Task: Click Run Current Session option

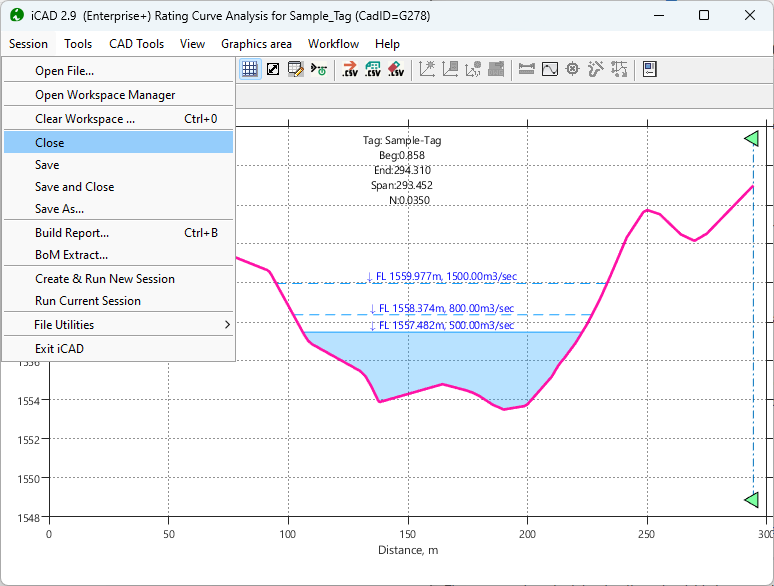Action: [88, 301]
